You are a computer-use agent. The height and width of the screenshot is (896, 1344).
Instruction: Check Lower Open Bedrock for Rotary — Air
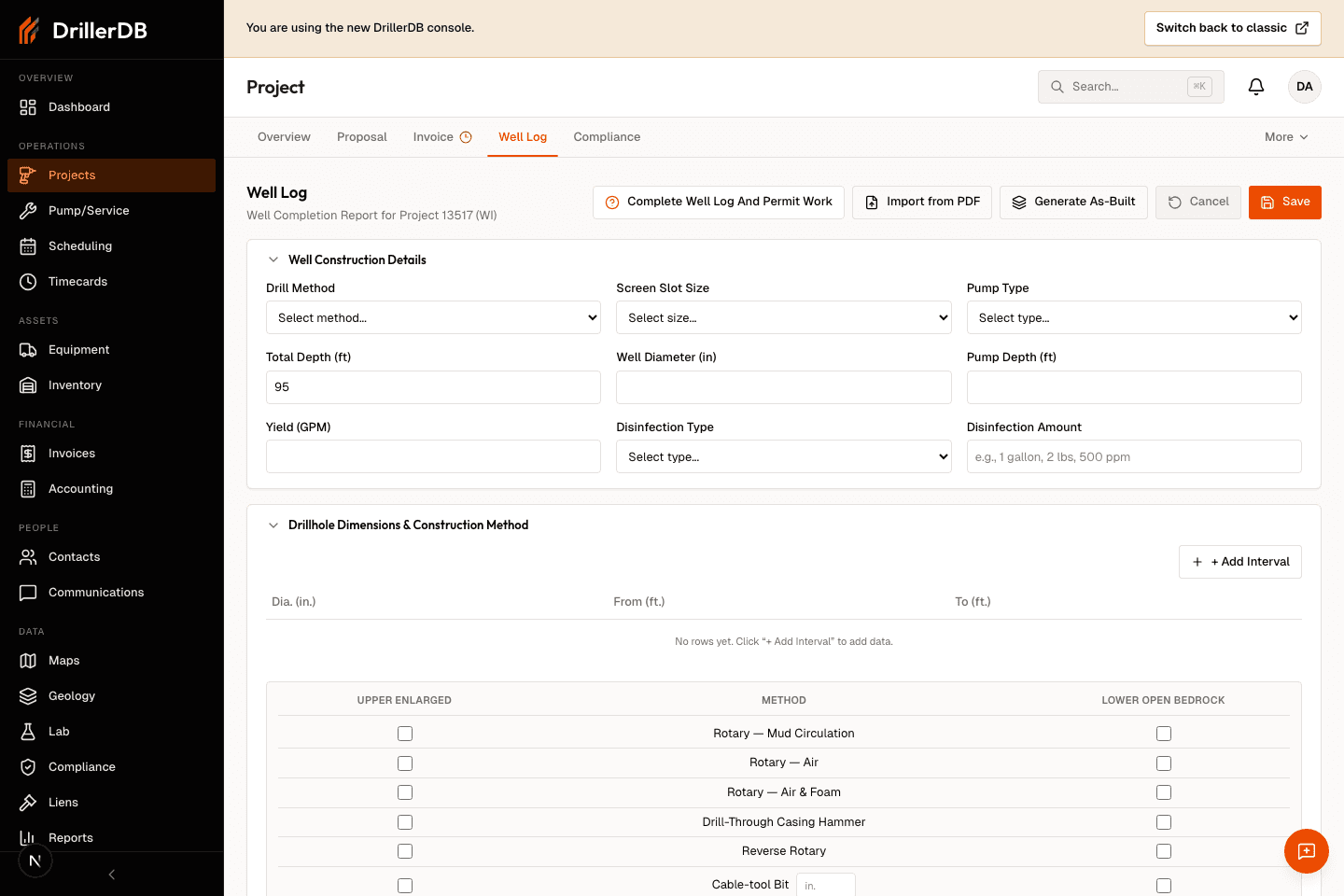click(1164, 763)
